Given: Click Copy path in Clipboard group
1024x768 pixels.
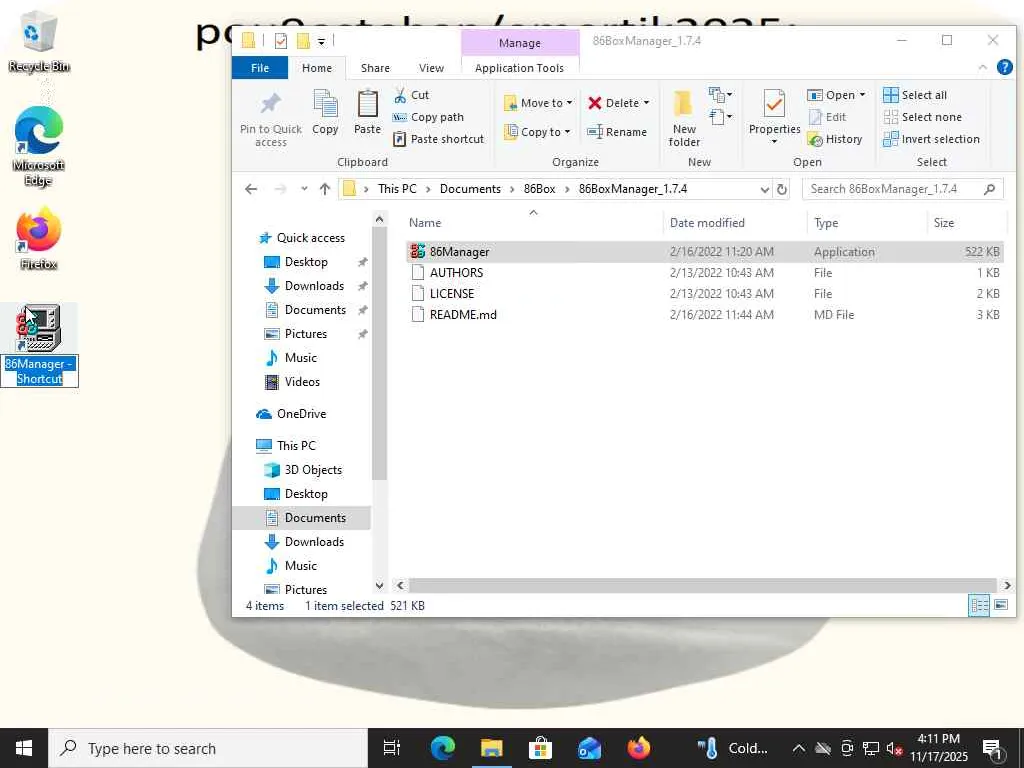Looking at the screenshot, I should click(x=428, y=118).
